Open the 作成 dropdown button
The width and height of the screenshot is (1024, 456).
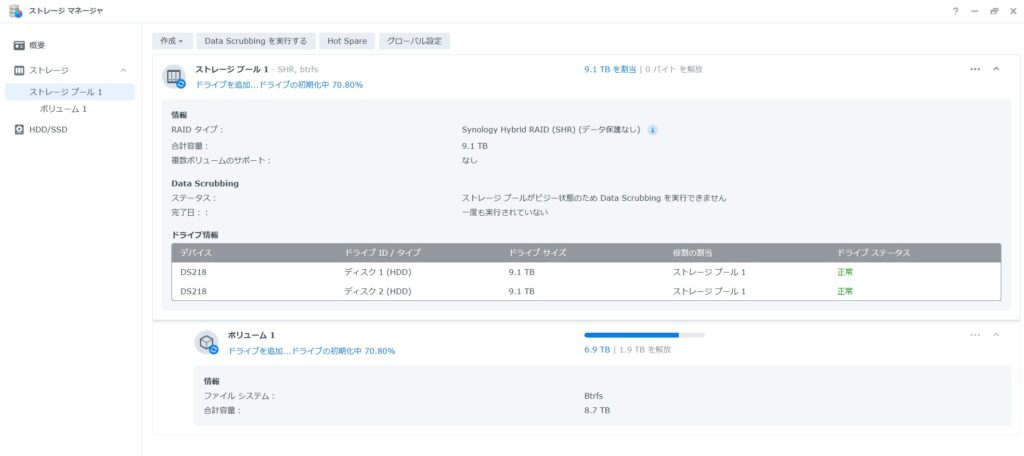coord(172,41)
